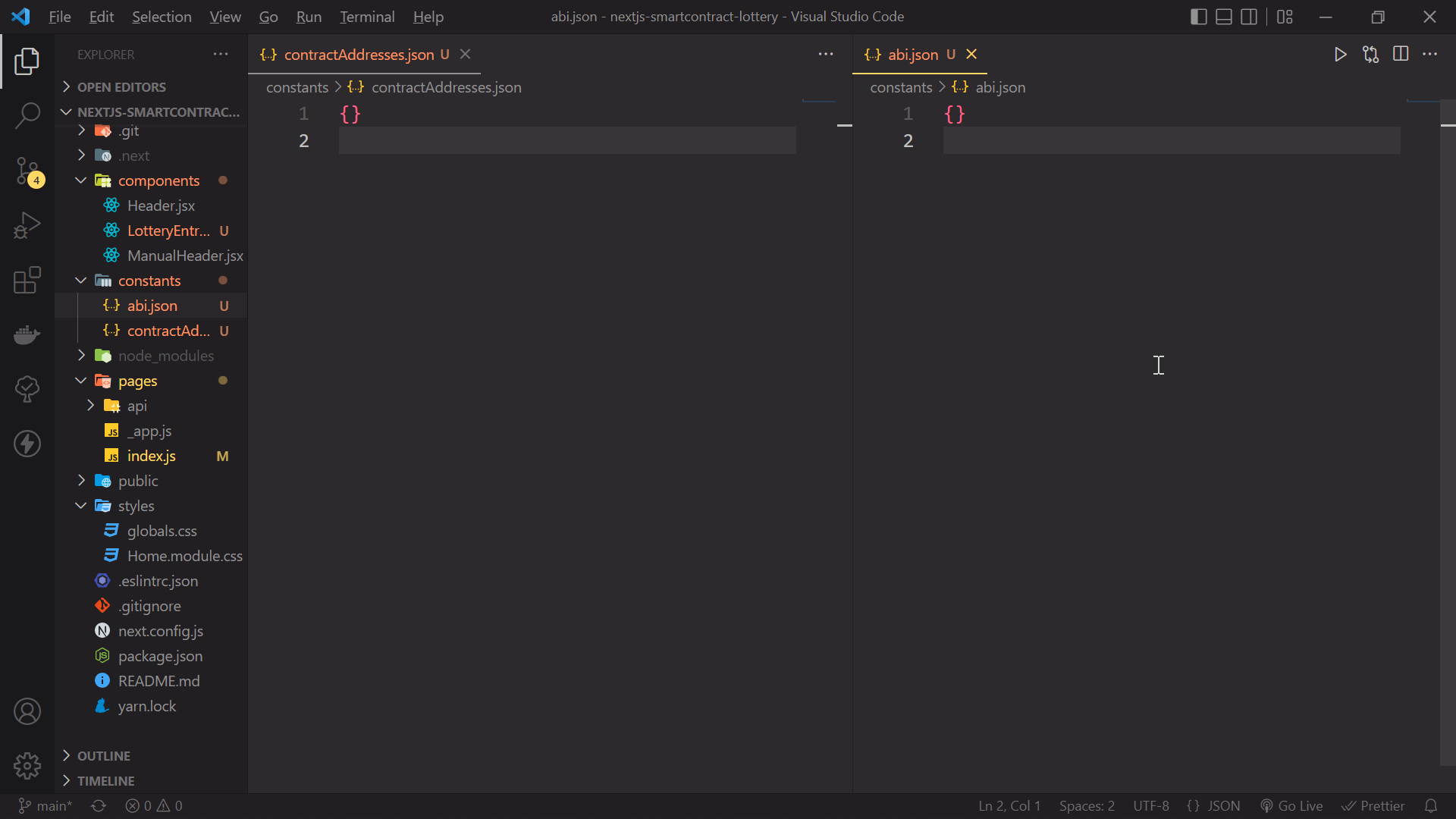Open the Help menu

[428, 17]
